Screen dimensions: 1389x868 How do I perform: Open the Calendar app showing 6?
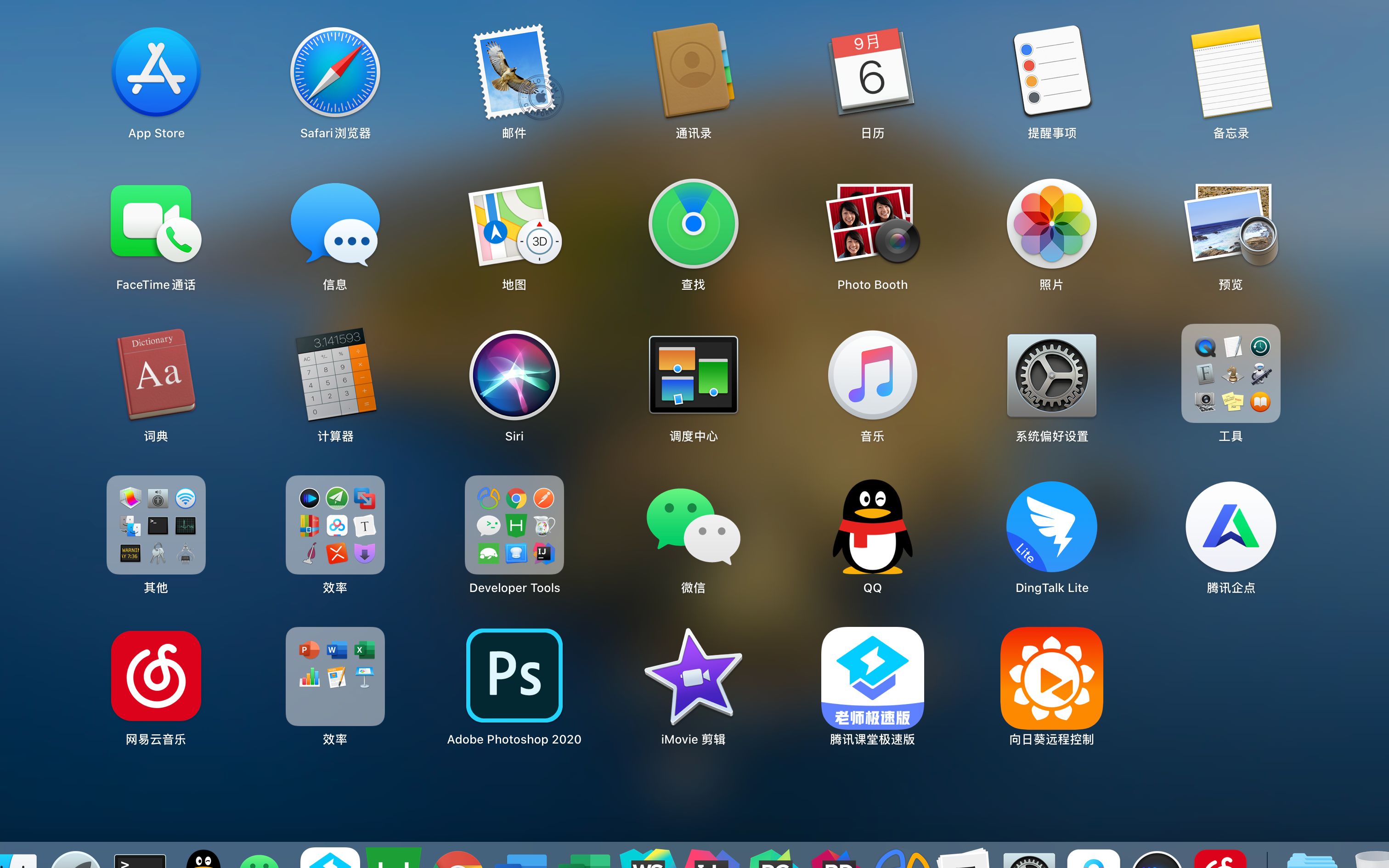[x=872, y=72]
